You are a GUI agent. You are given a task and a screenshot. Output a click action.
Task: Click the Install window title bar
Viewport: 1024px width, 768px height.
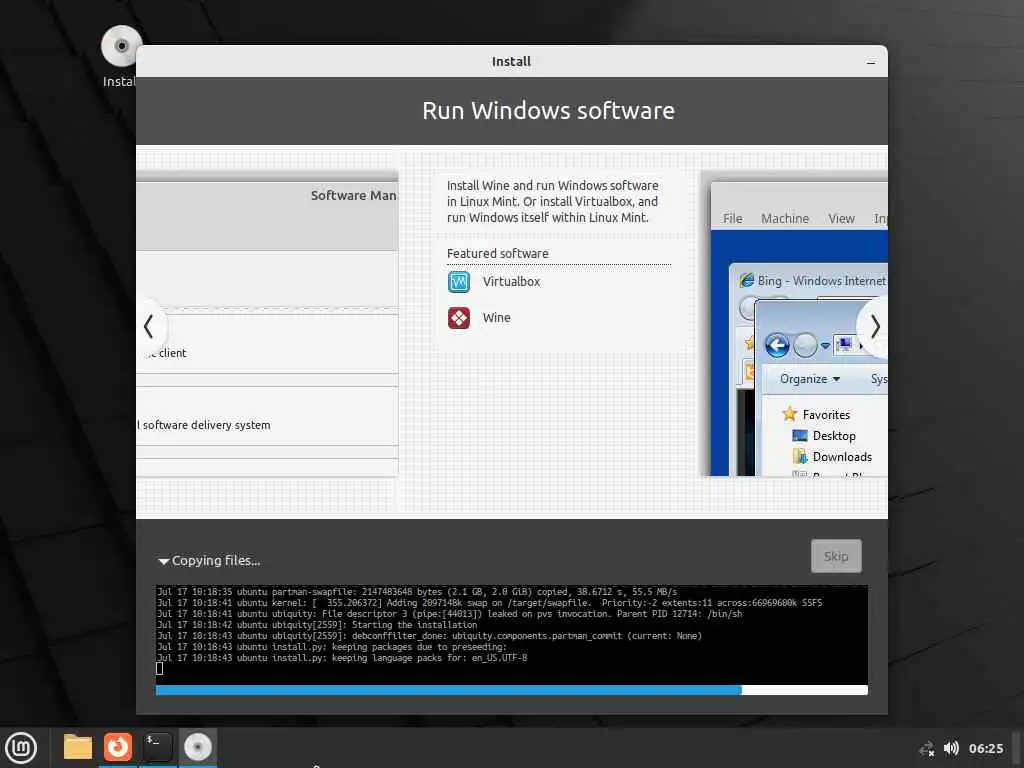(511, 61)
